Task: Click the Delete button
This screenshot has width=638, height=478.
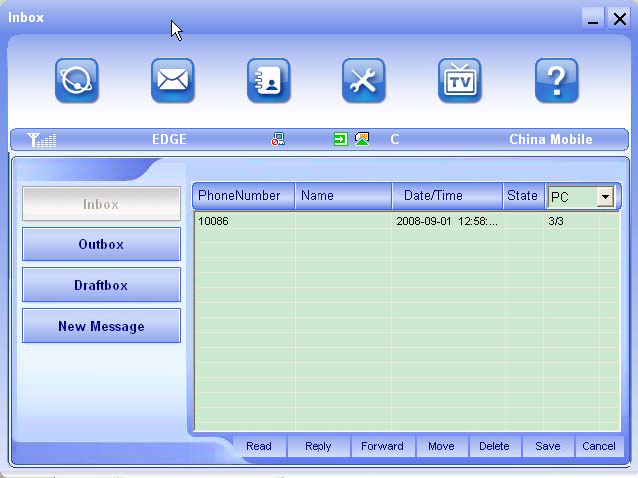Action: (x=494, y=446)
